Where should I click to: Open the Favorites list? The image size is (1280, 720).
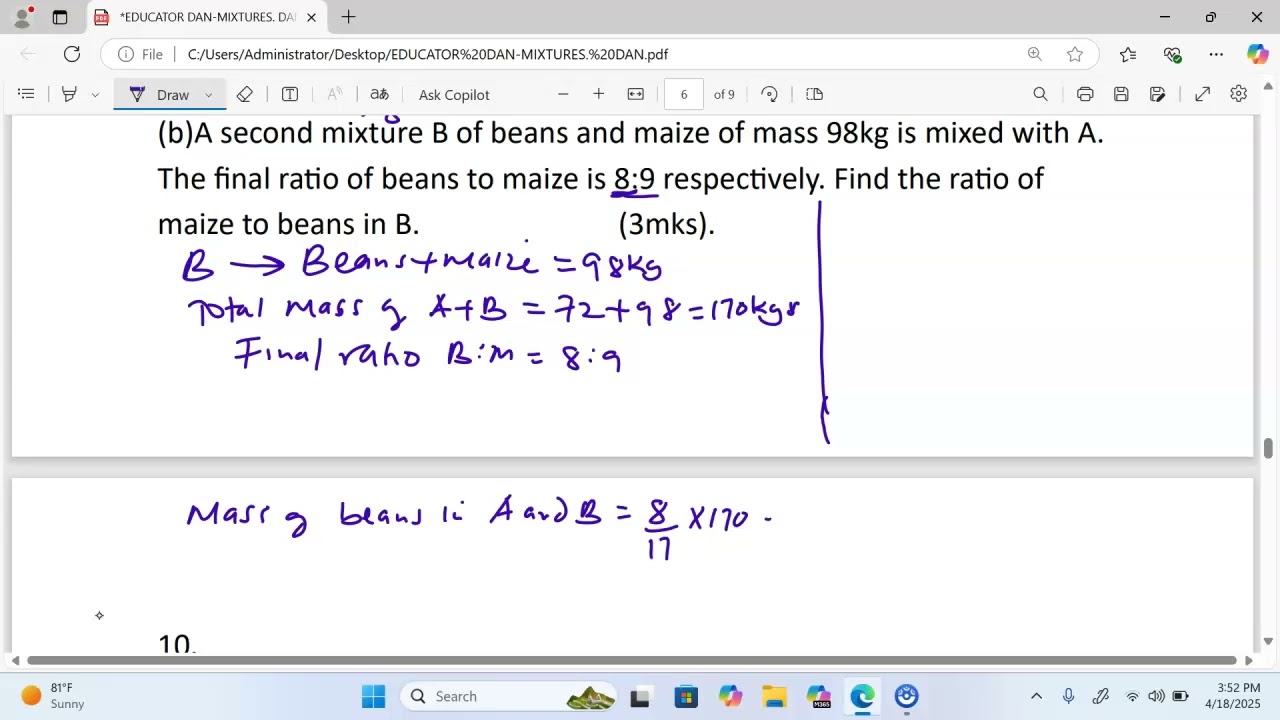[x=1128, y=54]
